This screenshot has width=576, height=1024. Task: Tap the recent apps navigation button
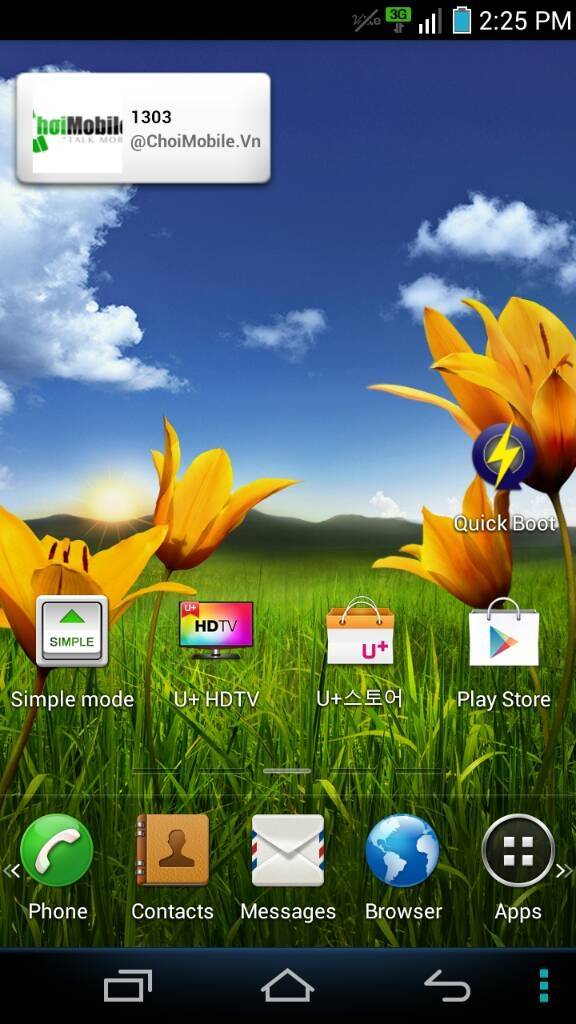coord(128,985)
